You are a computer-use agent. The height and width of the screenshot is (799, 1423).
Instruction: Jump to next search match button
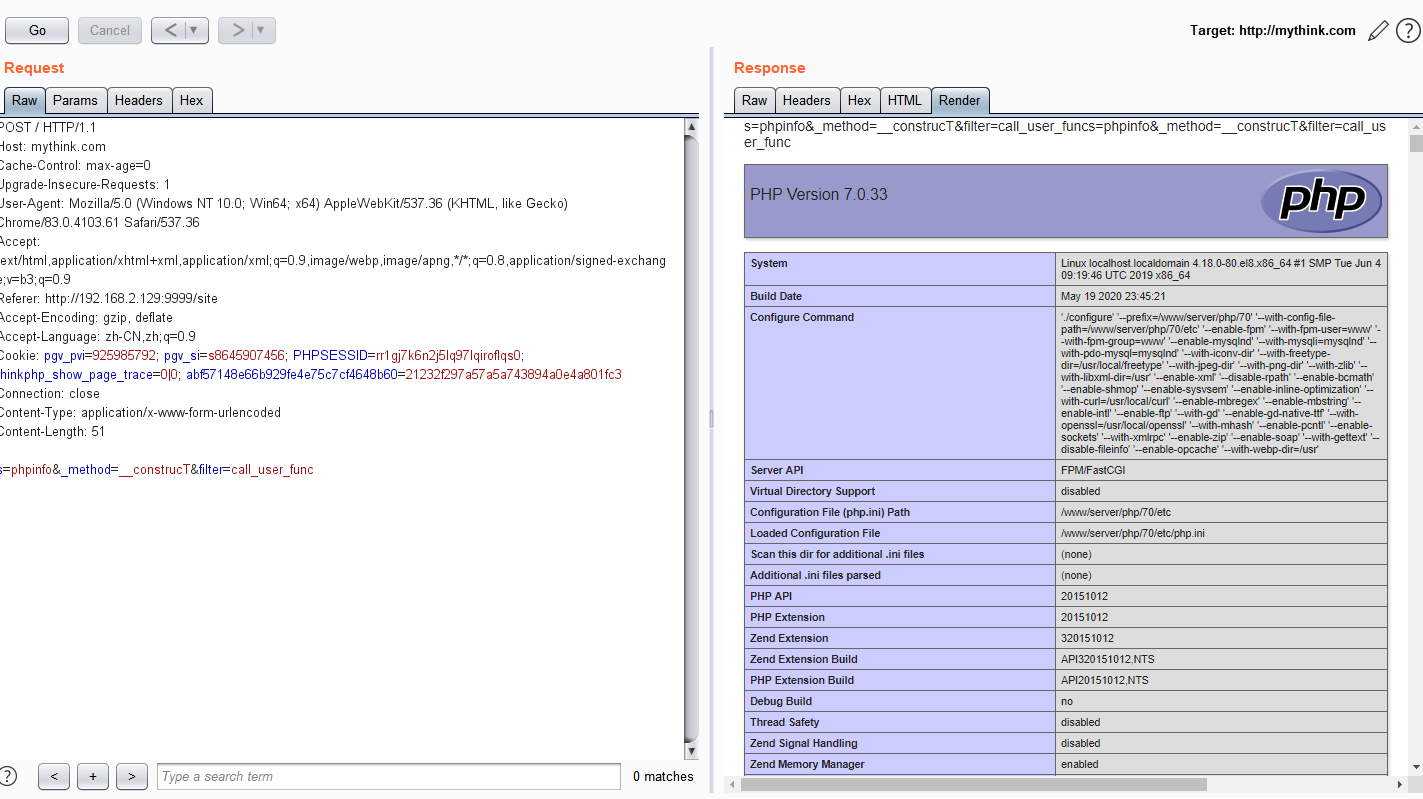pyautogui.click(x=132, y=776)
